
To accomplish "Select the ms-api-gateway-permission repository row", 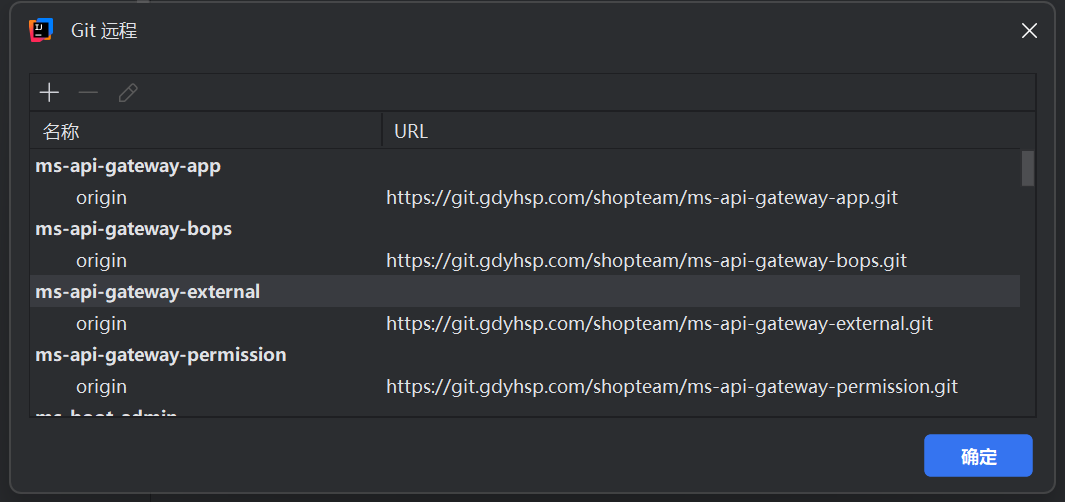I will pyautogui.click(x=160, y=355).
